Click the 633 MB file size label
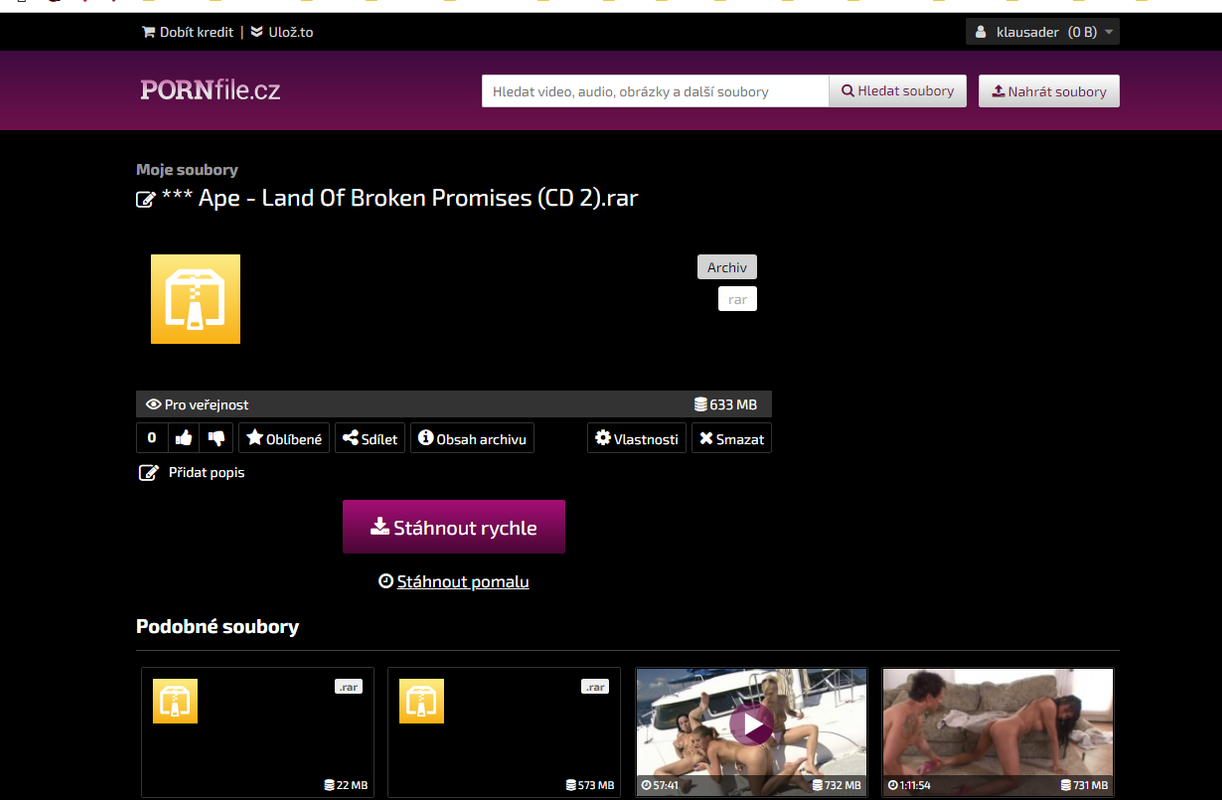Viewport: 1222px width, 800px height. (x=726, y=405)
